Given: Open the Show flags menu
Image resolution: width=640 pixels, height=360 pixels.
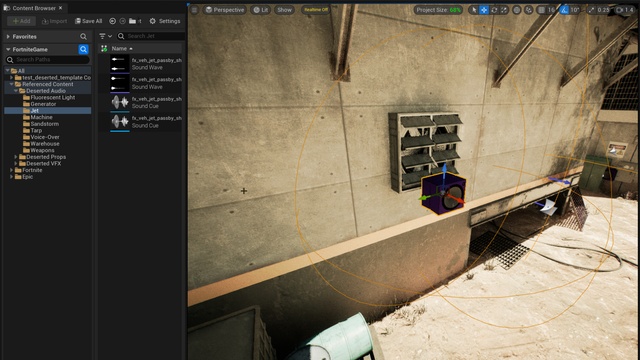Looking at the screenshot, I should [284, 10].
